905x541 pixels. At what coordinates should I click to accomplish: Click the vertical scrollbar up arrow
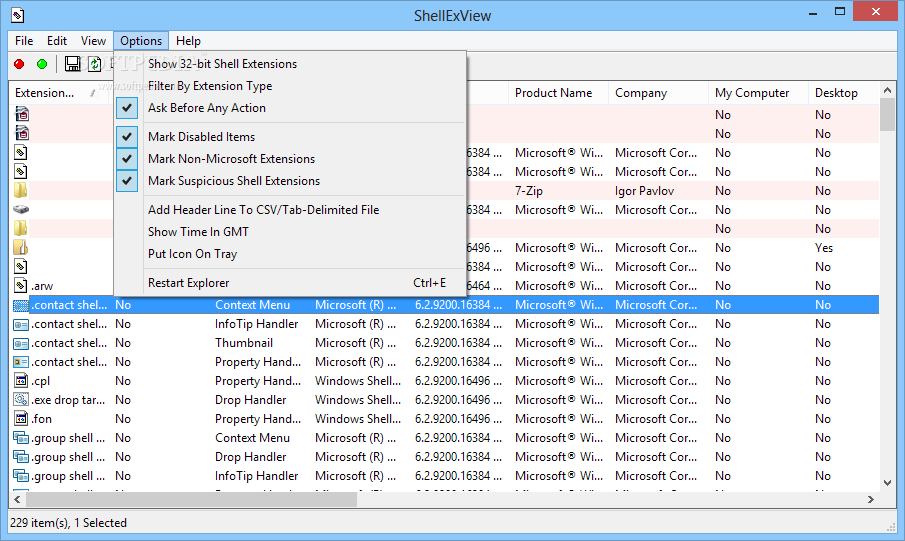click(x=888, y=90)
